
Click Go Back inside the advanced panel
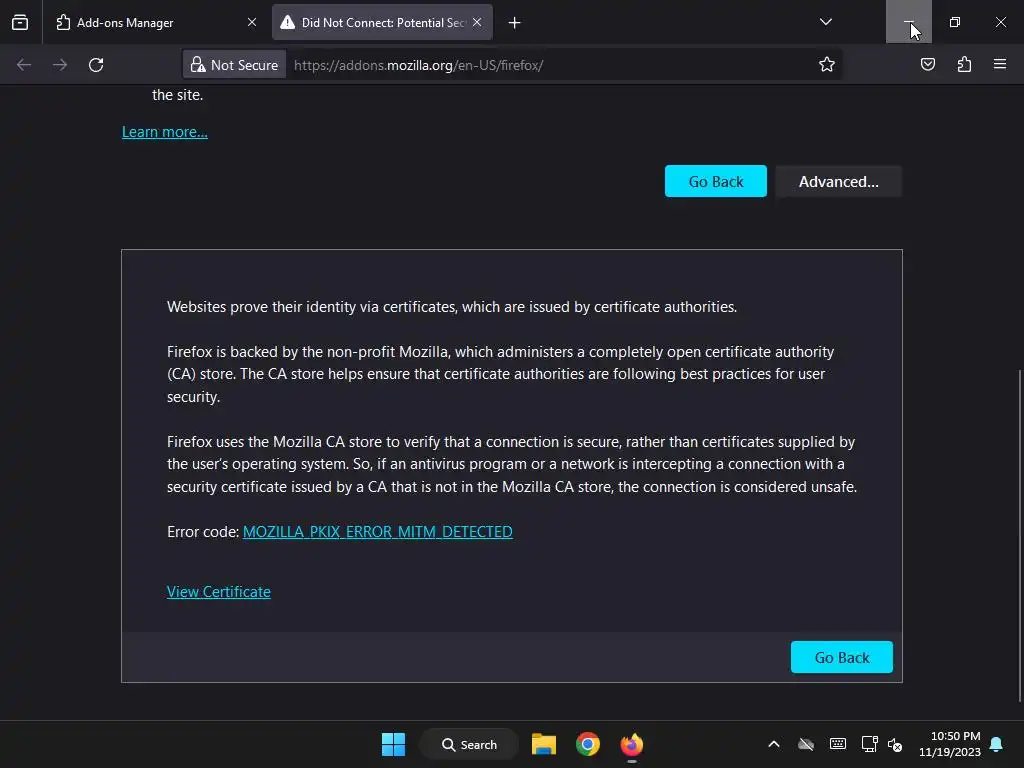click(x=841, y=657)
